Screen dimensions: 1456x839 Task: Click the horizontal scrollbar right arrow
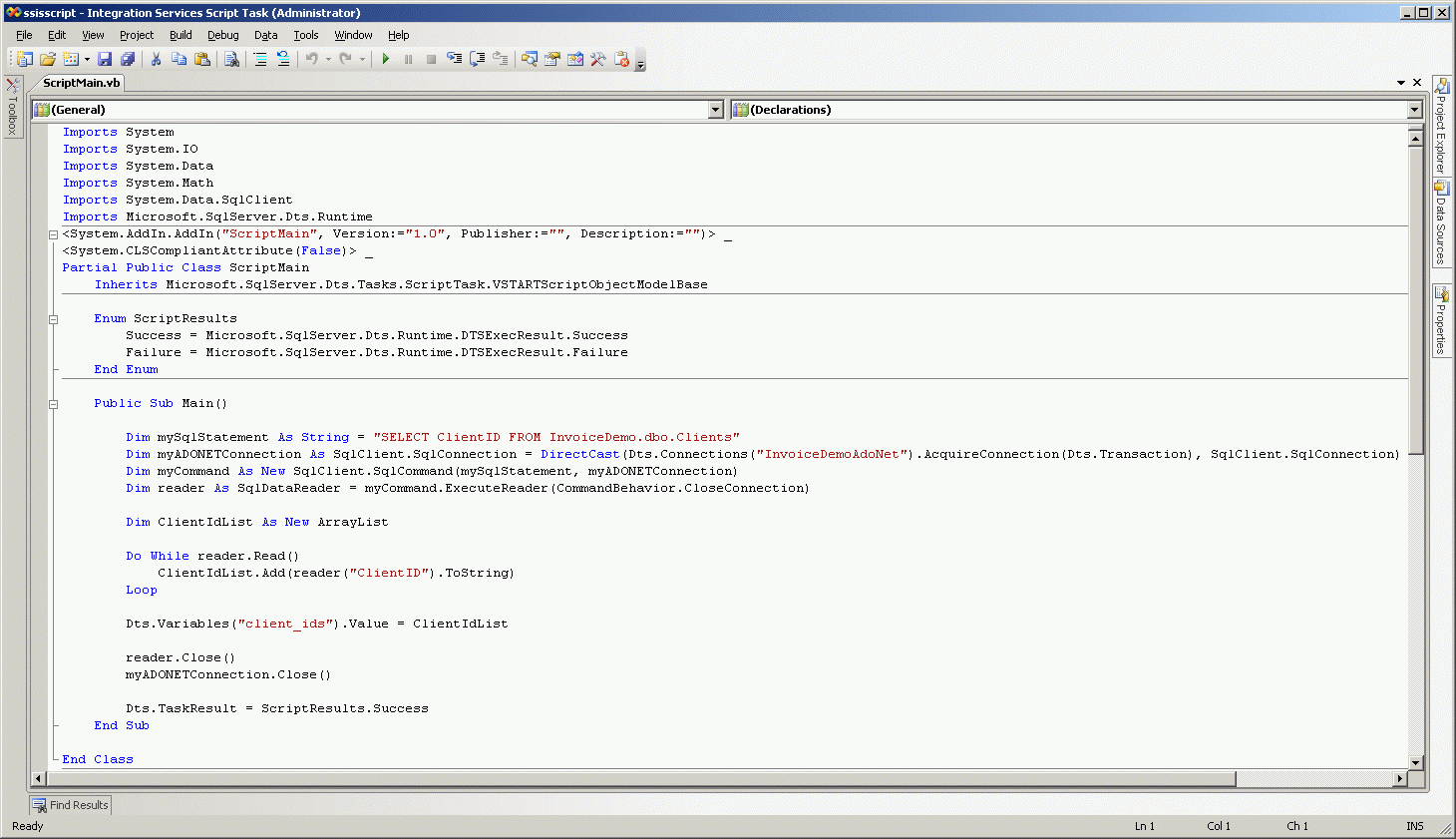(x=1400, y=778)
